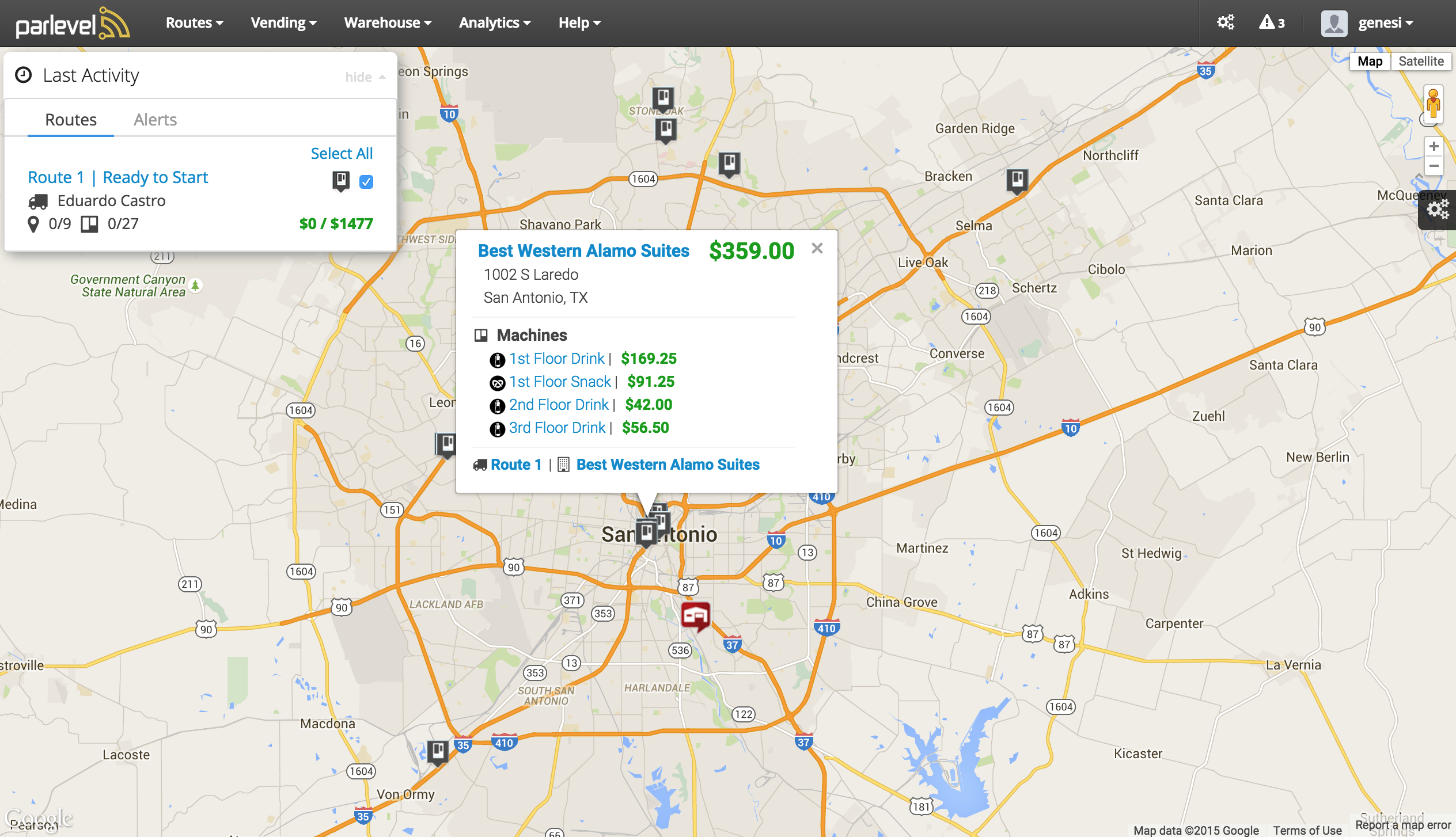Click the $0 / $1477 route total
This screenshot has width=1456, height=837.
point(336,224)
